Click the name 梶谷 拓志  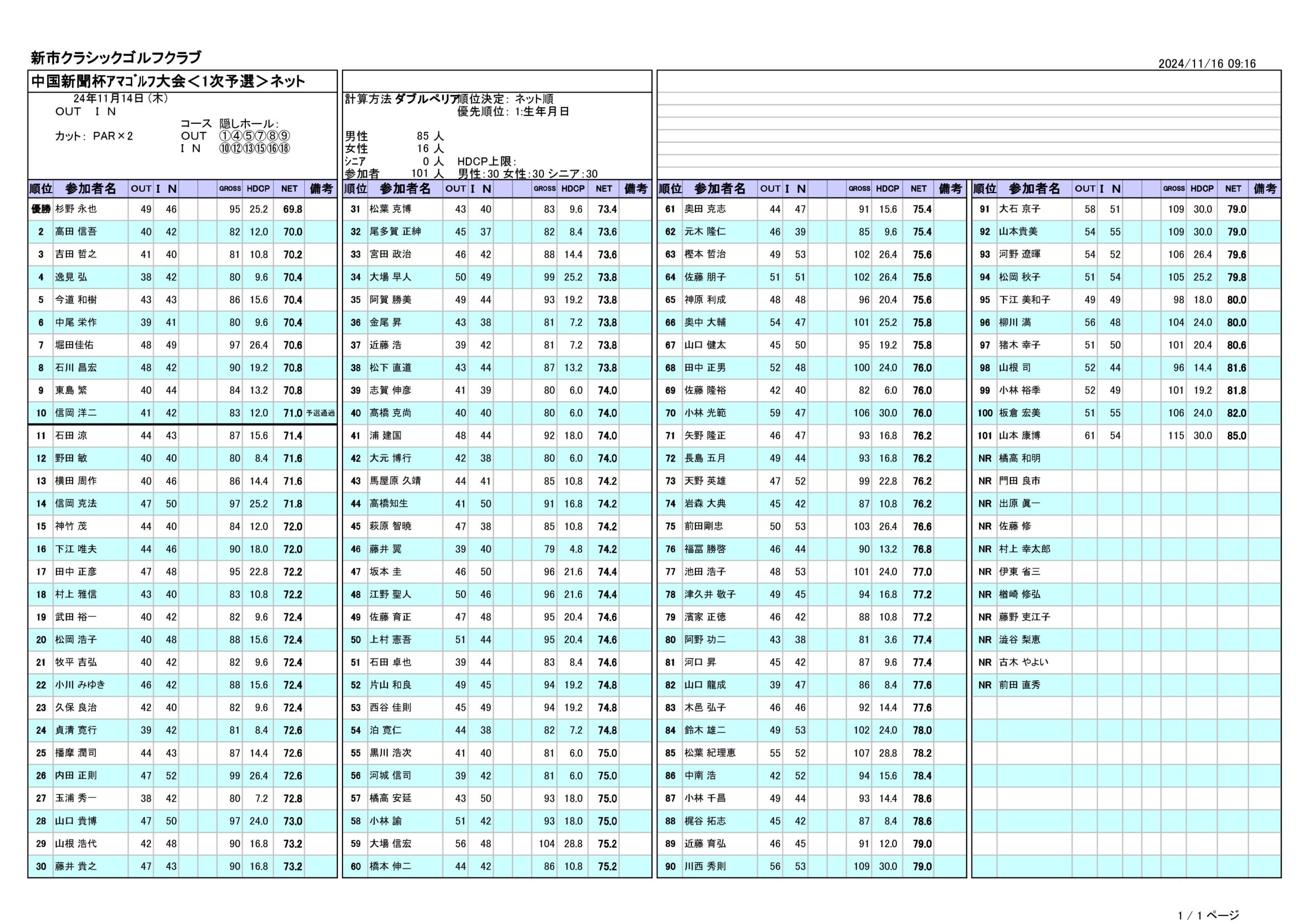click(705, 821)
